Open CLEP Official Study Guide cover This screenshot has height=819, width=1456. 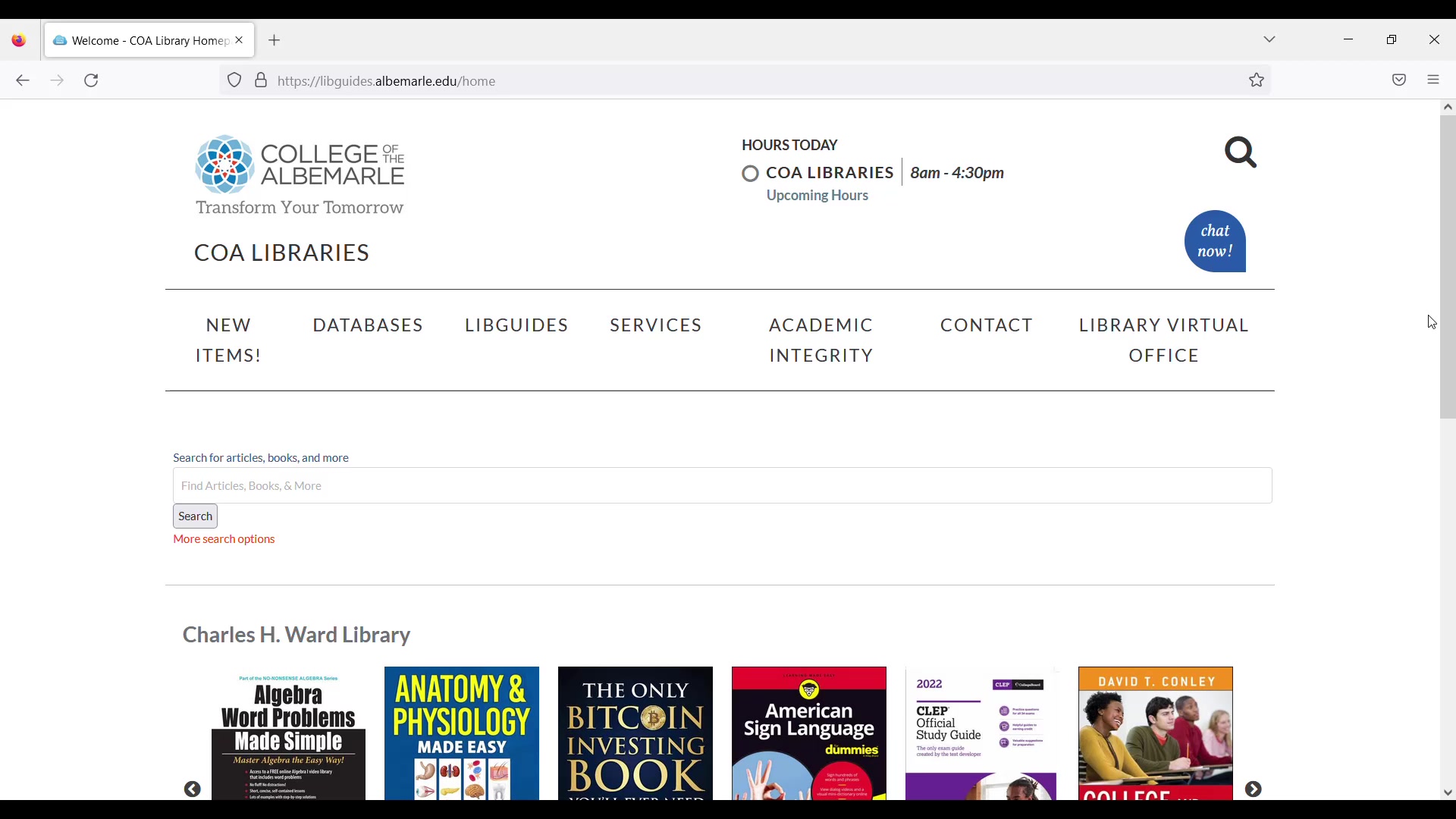[982, 734]
